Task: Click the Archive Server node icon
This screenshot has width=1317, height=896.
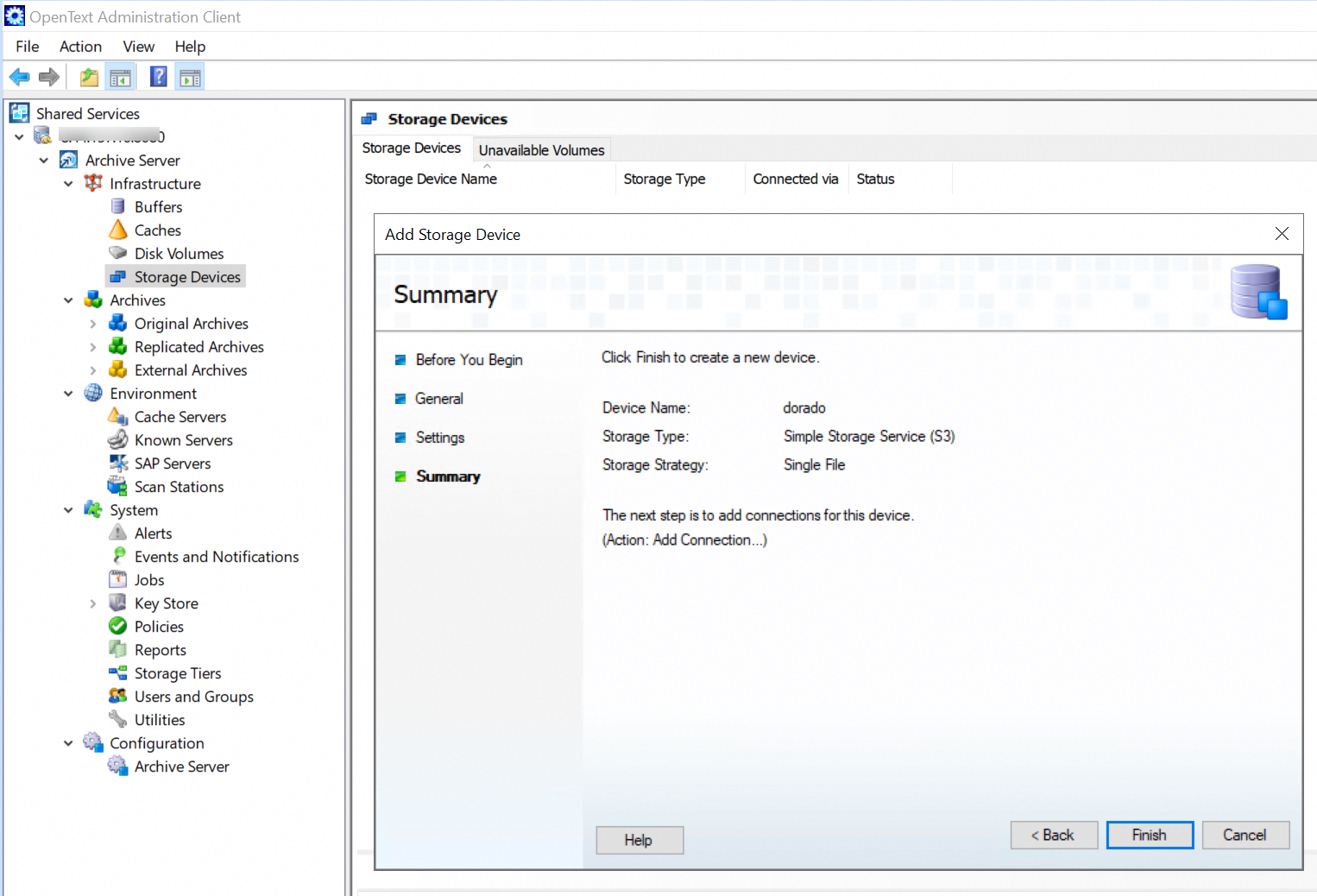Action: point(68,160)
